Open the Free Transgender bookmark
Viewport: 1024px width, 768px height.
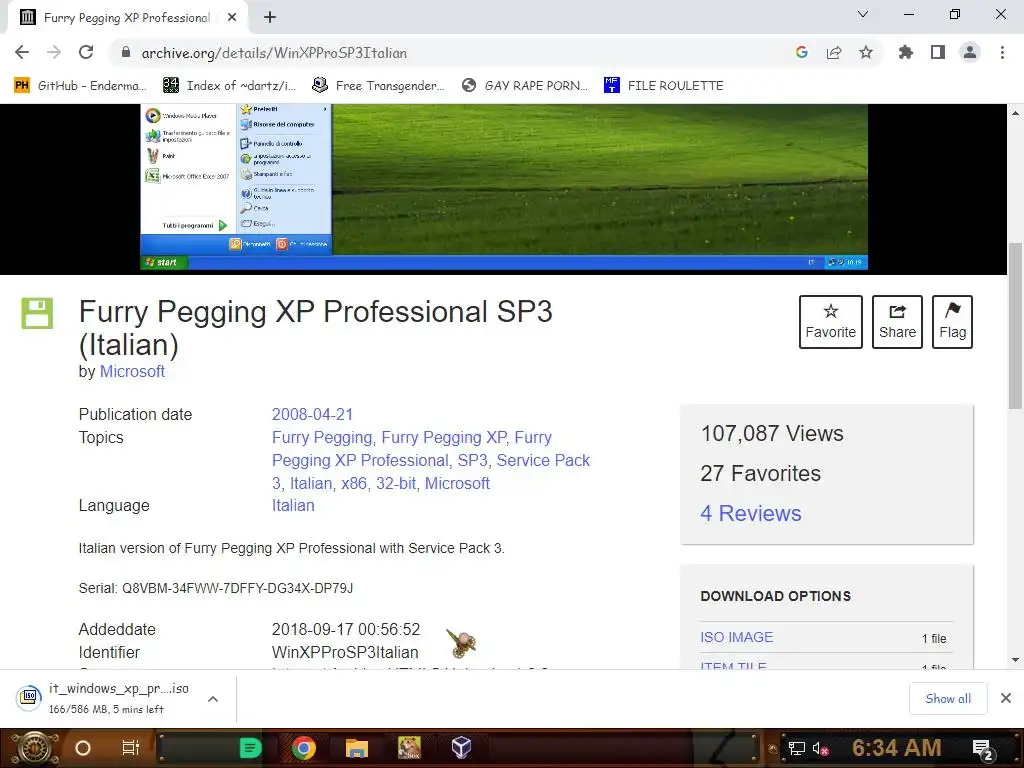[378, 86]
